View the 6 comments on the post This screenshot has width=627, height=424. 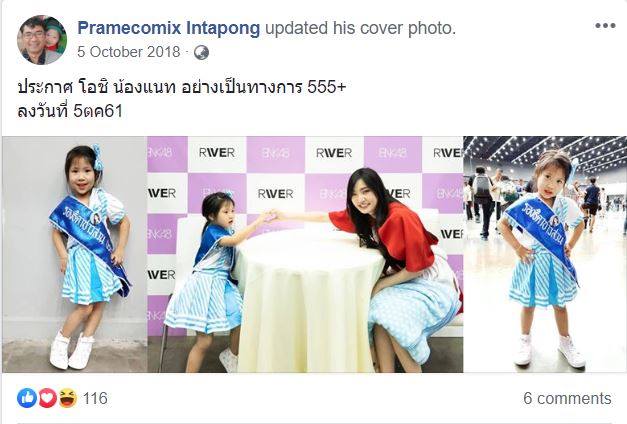coord(567,398)
